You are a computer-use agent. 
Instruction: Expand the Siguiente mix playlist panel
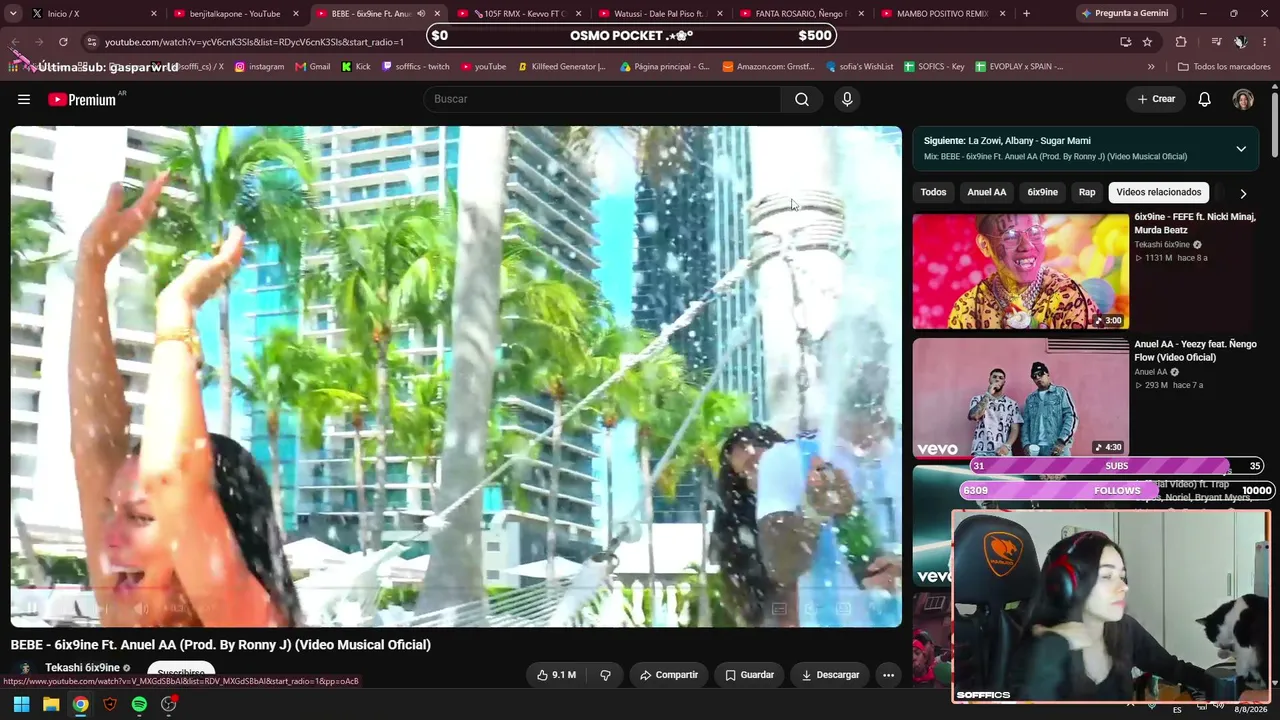[1241, 149]
